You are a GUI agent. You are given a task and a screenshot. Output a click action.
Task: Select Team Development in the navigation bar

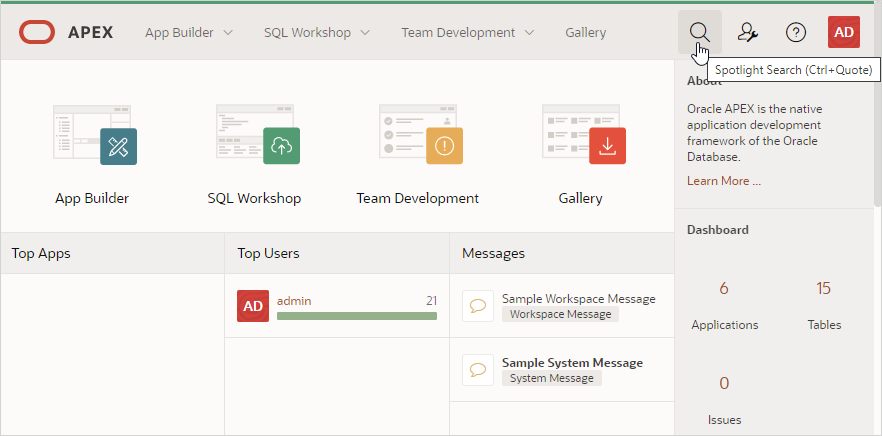click(x=458, y=33)
